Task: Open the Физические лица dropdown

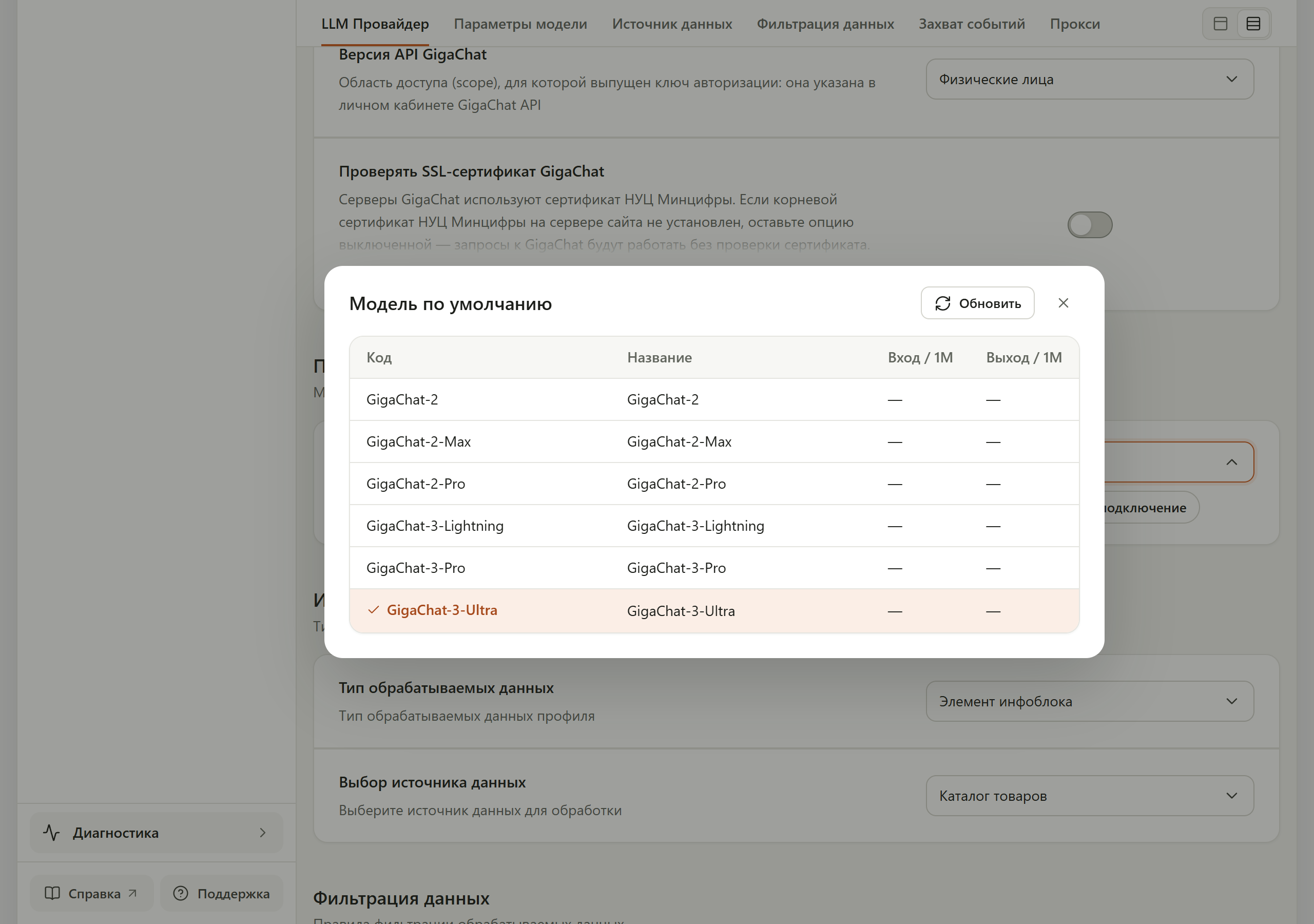Action: [1090, 79]
